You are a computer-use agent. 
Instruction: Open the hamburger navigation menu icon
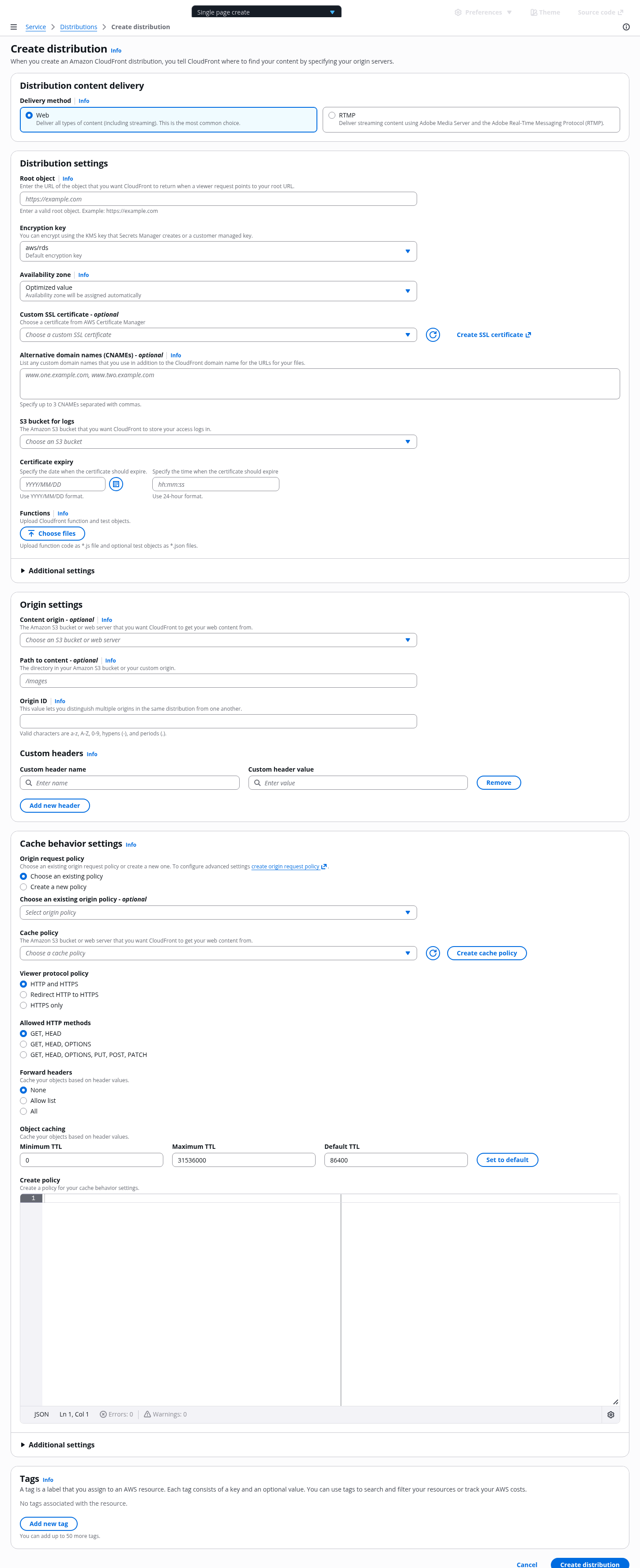point(13,27)
